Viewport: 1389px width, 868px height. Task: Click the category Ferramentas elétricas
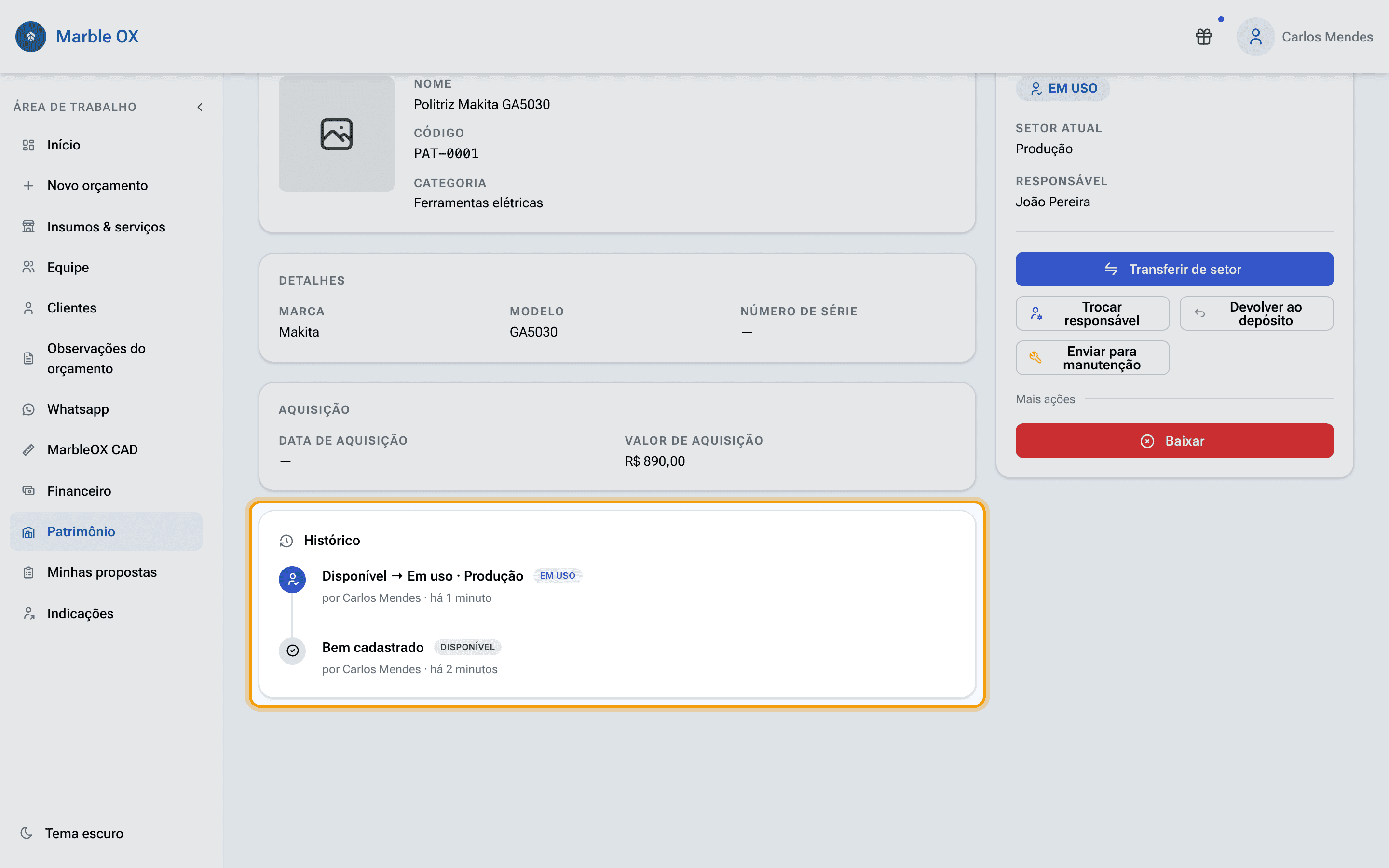coord(478,203)
